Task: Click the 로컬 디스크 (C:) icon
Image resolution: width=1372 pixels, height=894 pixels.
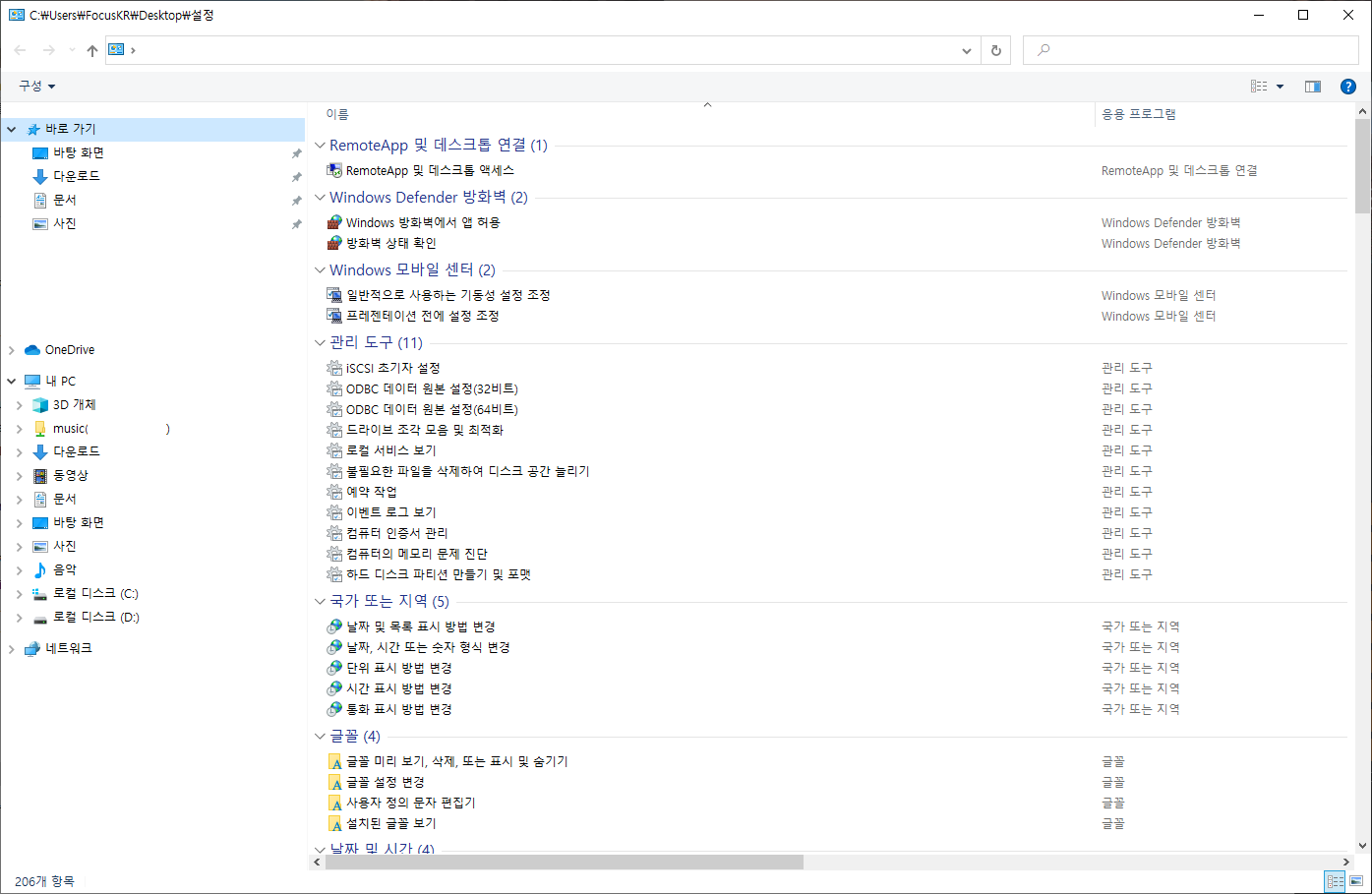Action: pyautogui.click(x=40, y=594)
